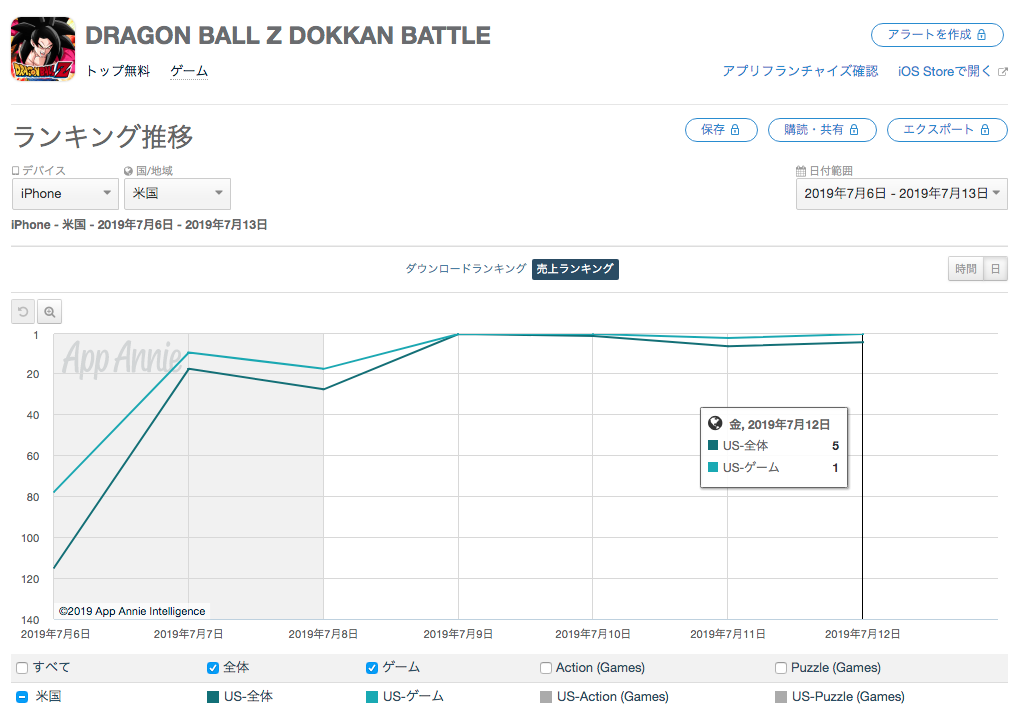Click the globe icon next to 国/地域
This screenshot has height=713, width=1015.
(128, 171)
